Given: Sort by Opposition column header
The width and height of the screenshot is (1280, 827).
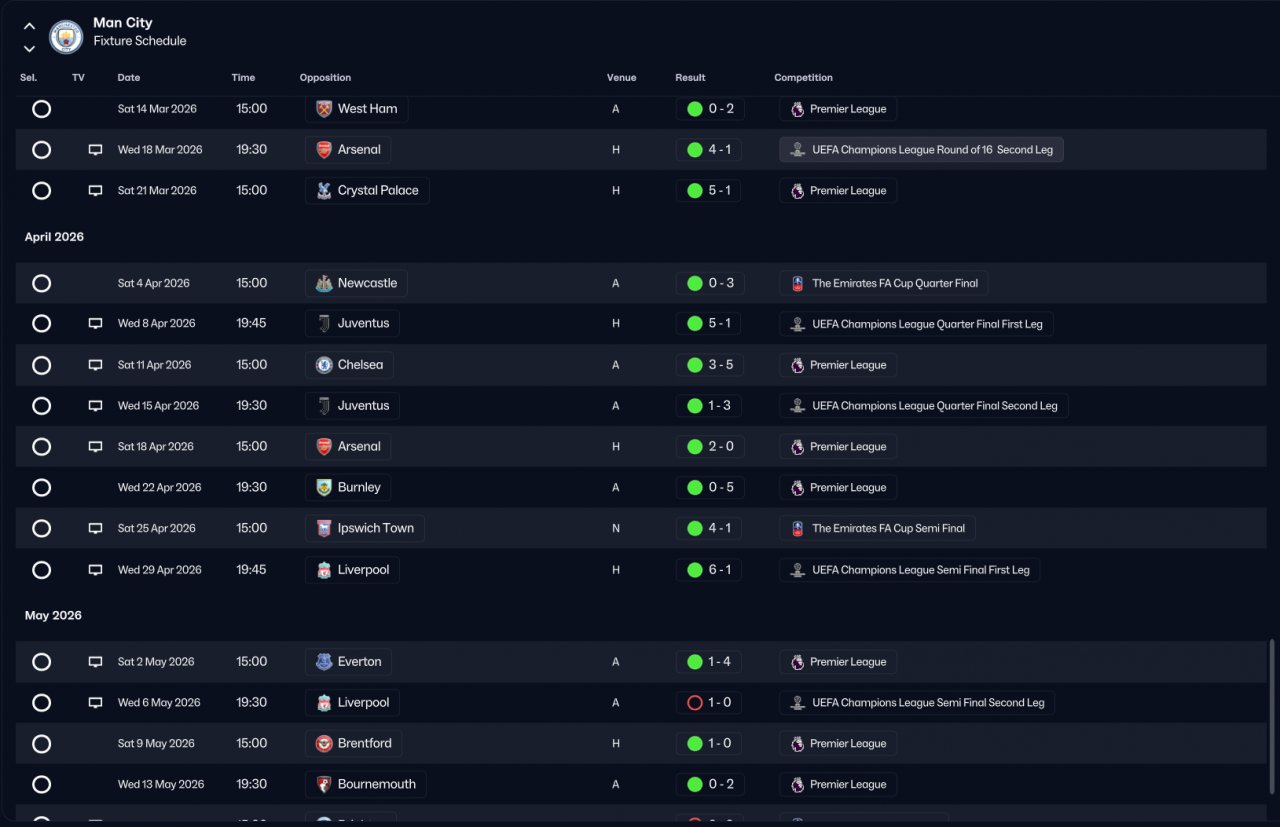Looking at the screenshot, I should click(325, 78).
